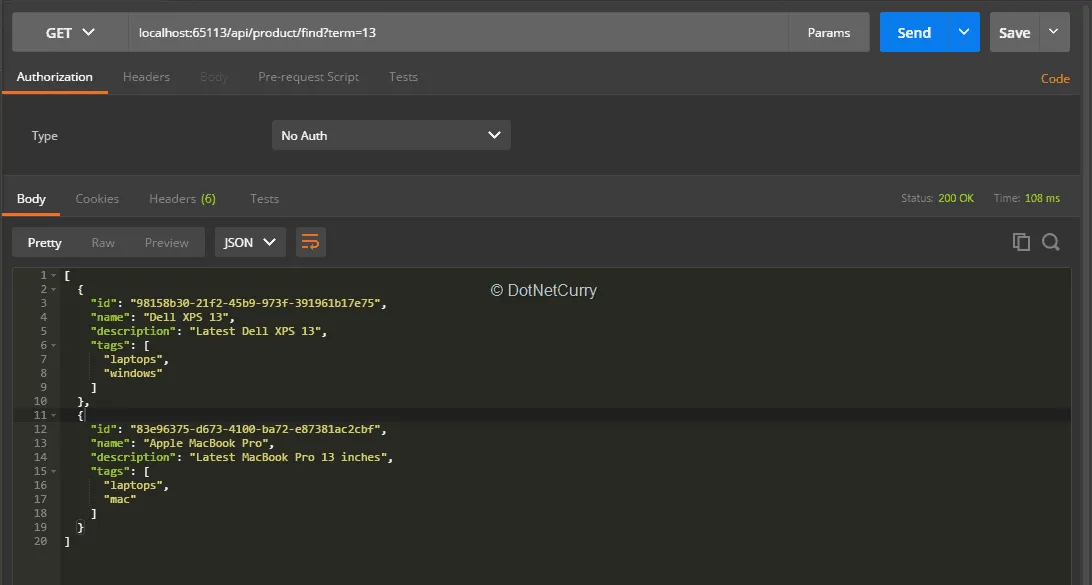Image resolution: width=1092 pixels, height=585 pixels.
Task: Switch response view to Preview
Action: tap(166, 242)
